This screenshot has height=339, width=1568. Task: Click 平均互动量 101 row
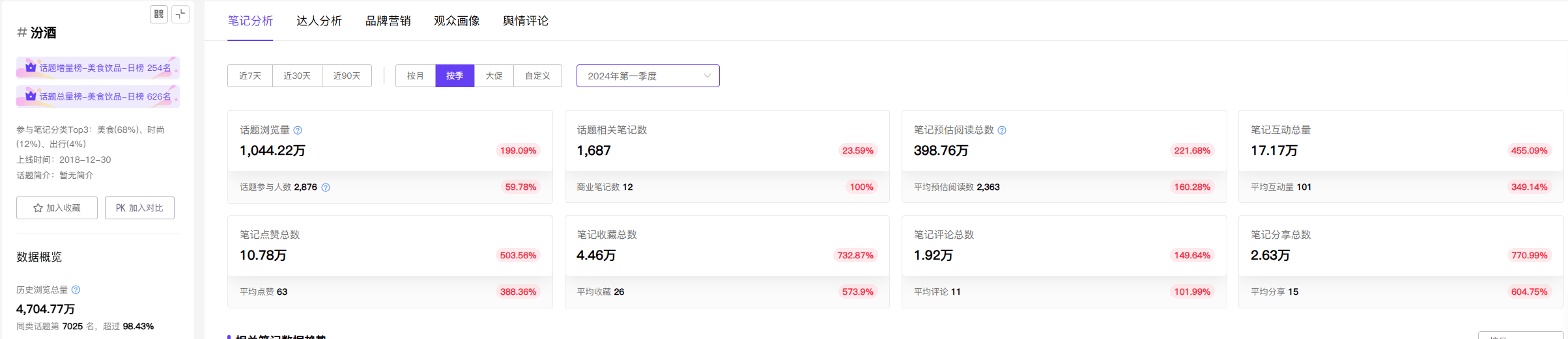1401,187
